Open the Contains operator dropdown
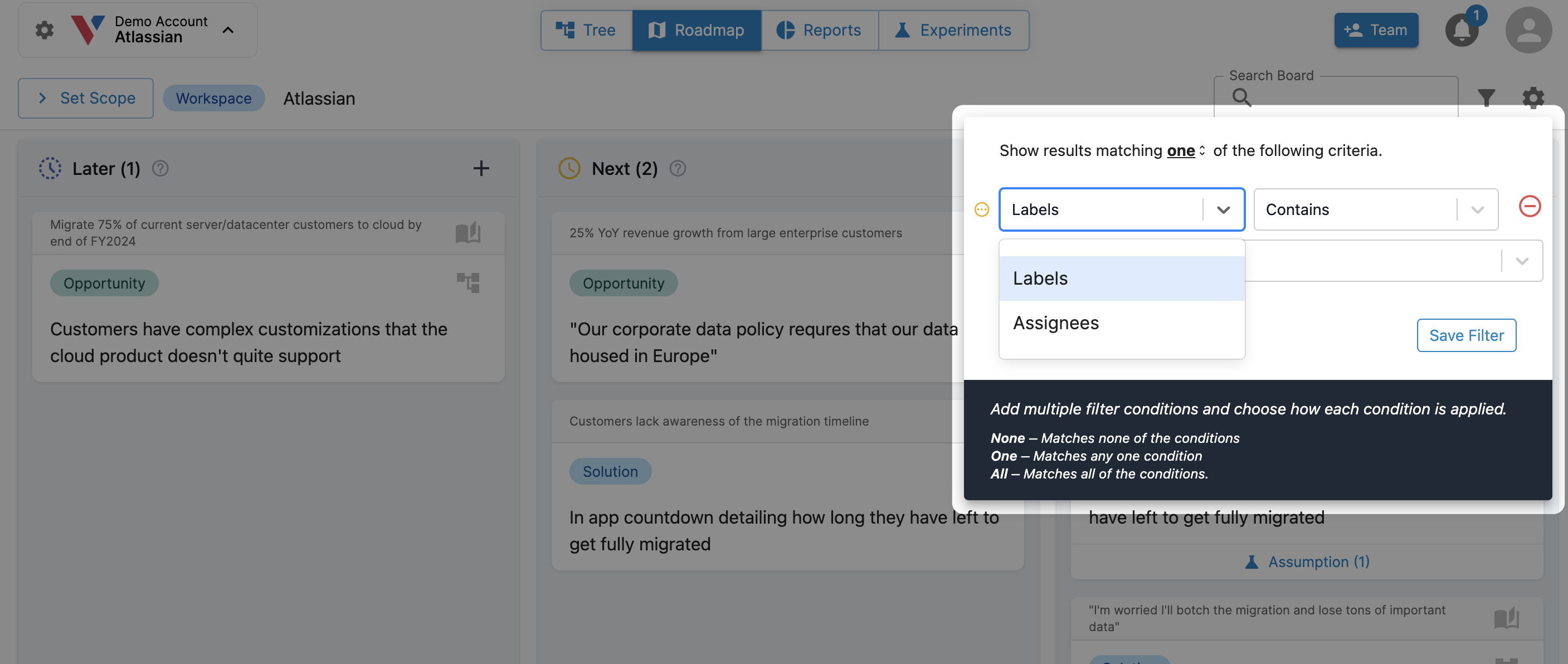The height and width of the screenshot is (664, 1568). 1376,209
